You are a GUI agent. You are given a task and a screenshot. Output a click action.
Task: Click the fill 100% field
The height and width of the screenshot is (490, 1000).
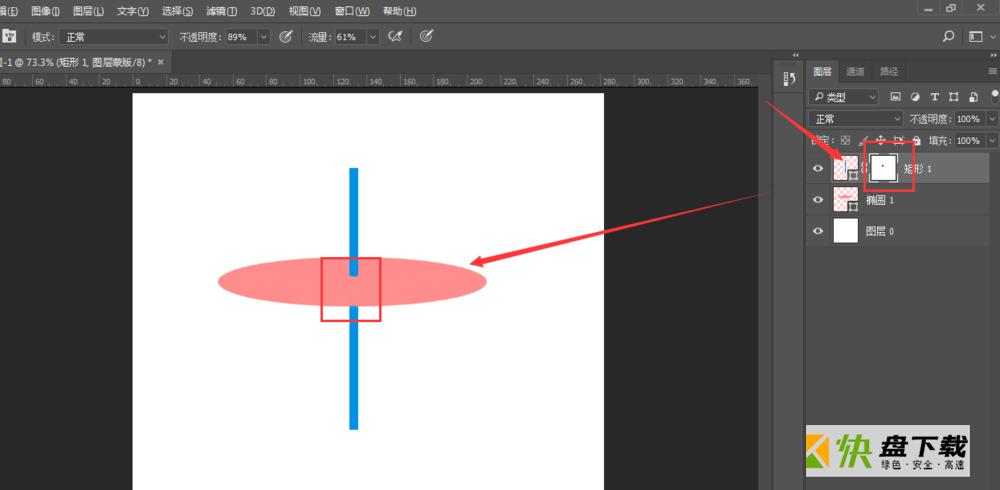coord(970,140)
